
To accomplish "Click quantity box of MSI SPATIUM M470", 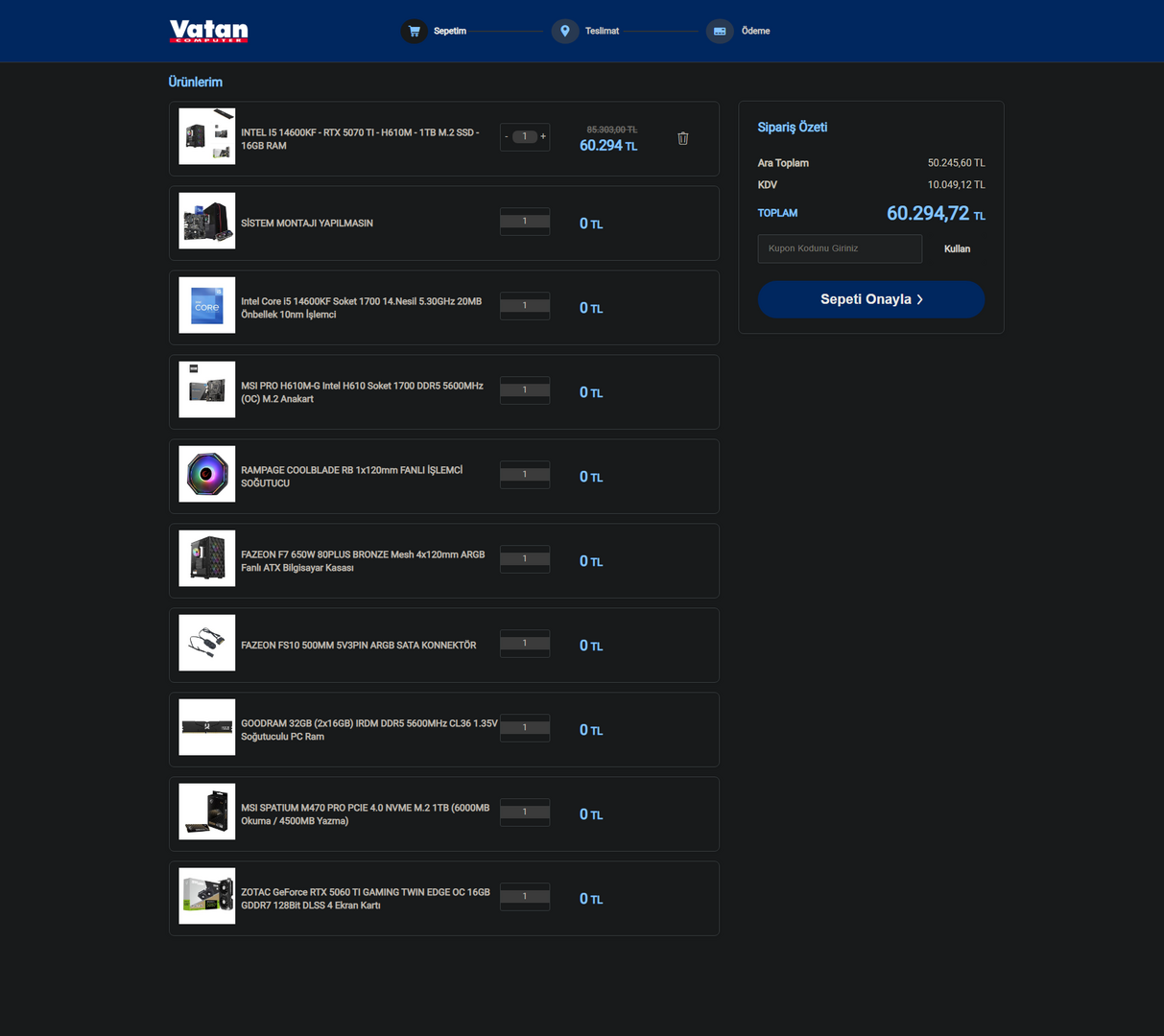I will pos(525,812).
